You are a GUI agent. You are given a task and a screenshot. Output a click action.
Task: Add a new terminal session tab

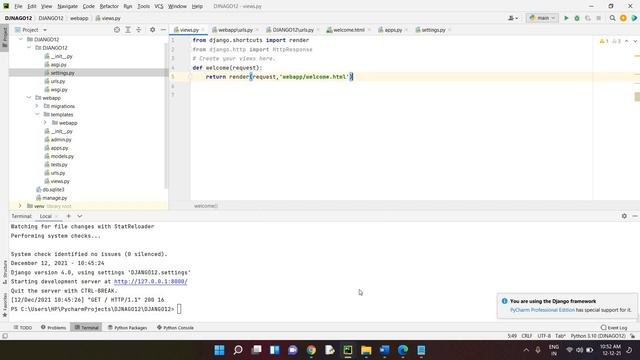69,216
